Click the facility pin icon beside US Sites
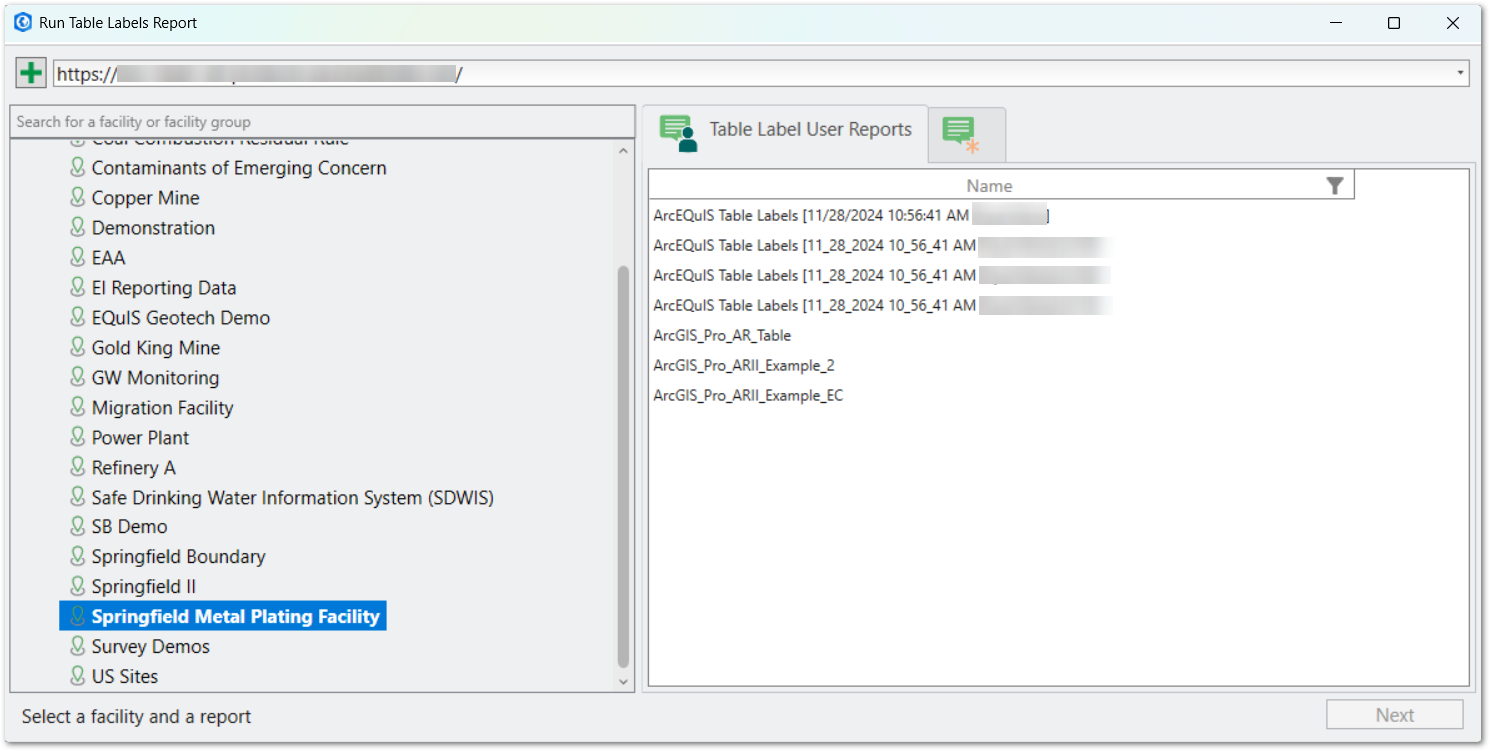The image size is (1490, 751). click(78, 676)
